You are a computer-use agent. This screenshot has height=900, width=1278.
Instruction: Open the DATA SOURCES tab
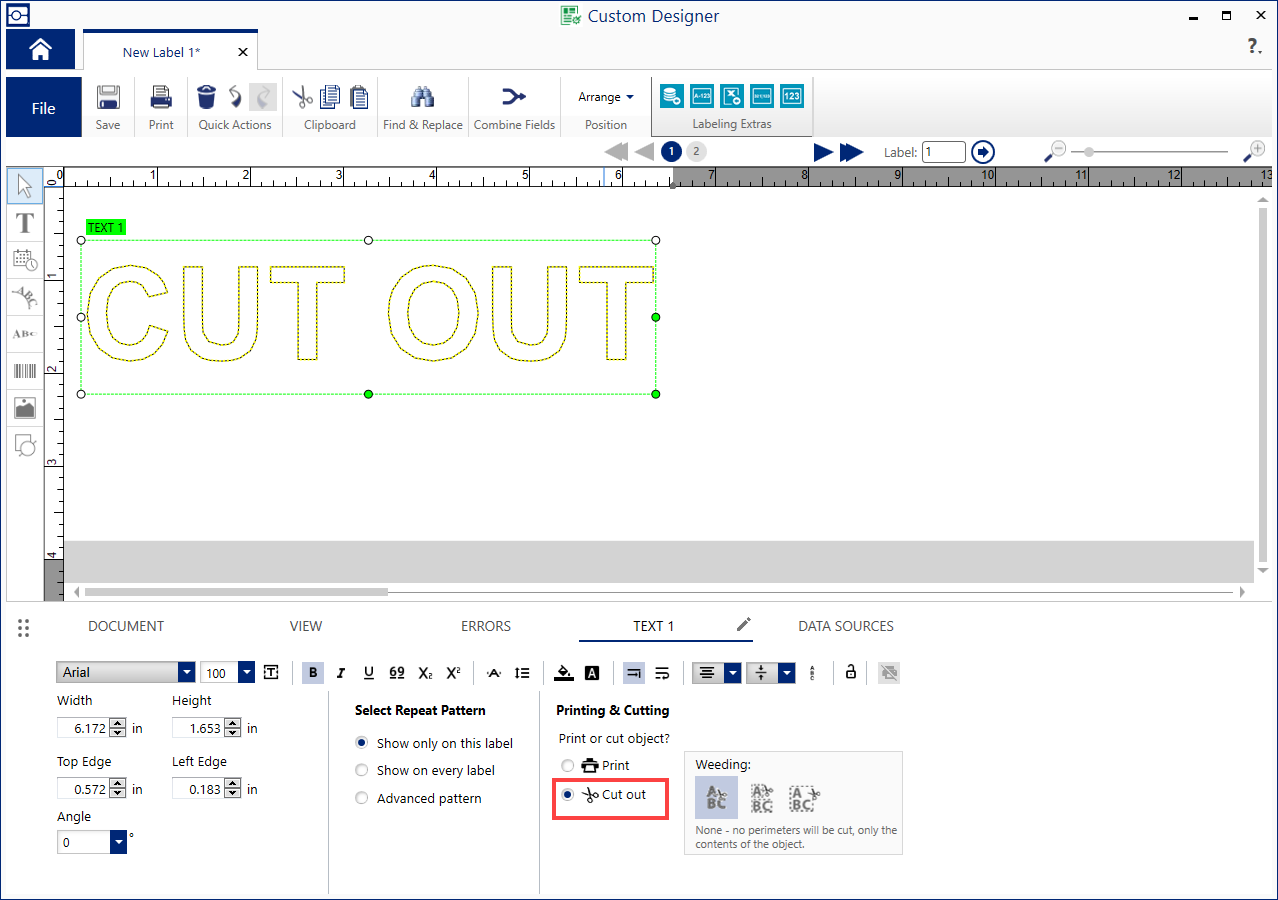[x=845, y=626]
